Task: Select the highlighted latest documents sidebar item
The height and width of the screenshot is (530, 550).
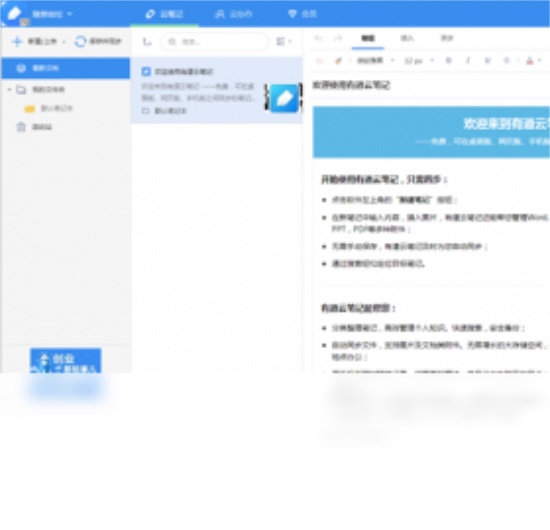Action: [66, 68]
